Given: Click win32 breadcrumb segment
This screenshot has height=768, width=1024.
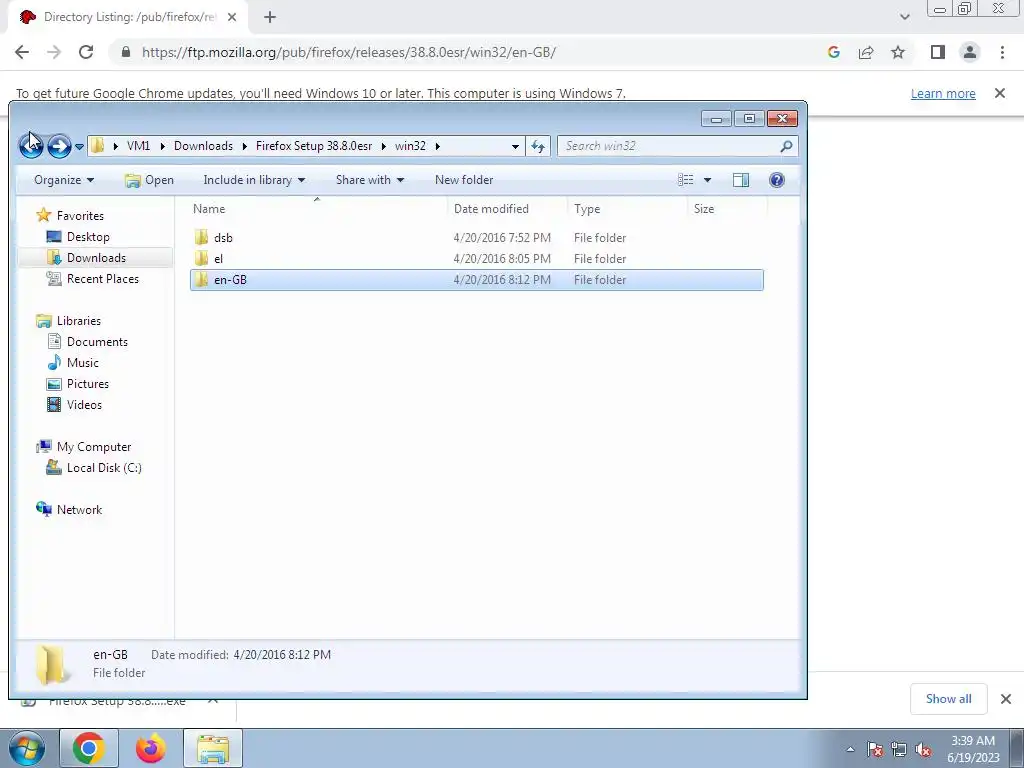Looking at the screenshot, I should pos(410,146).
